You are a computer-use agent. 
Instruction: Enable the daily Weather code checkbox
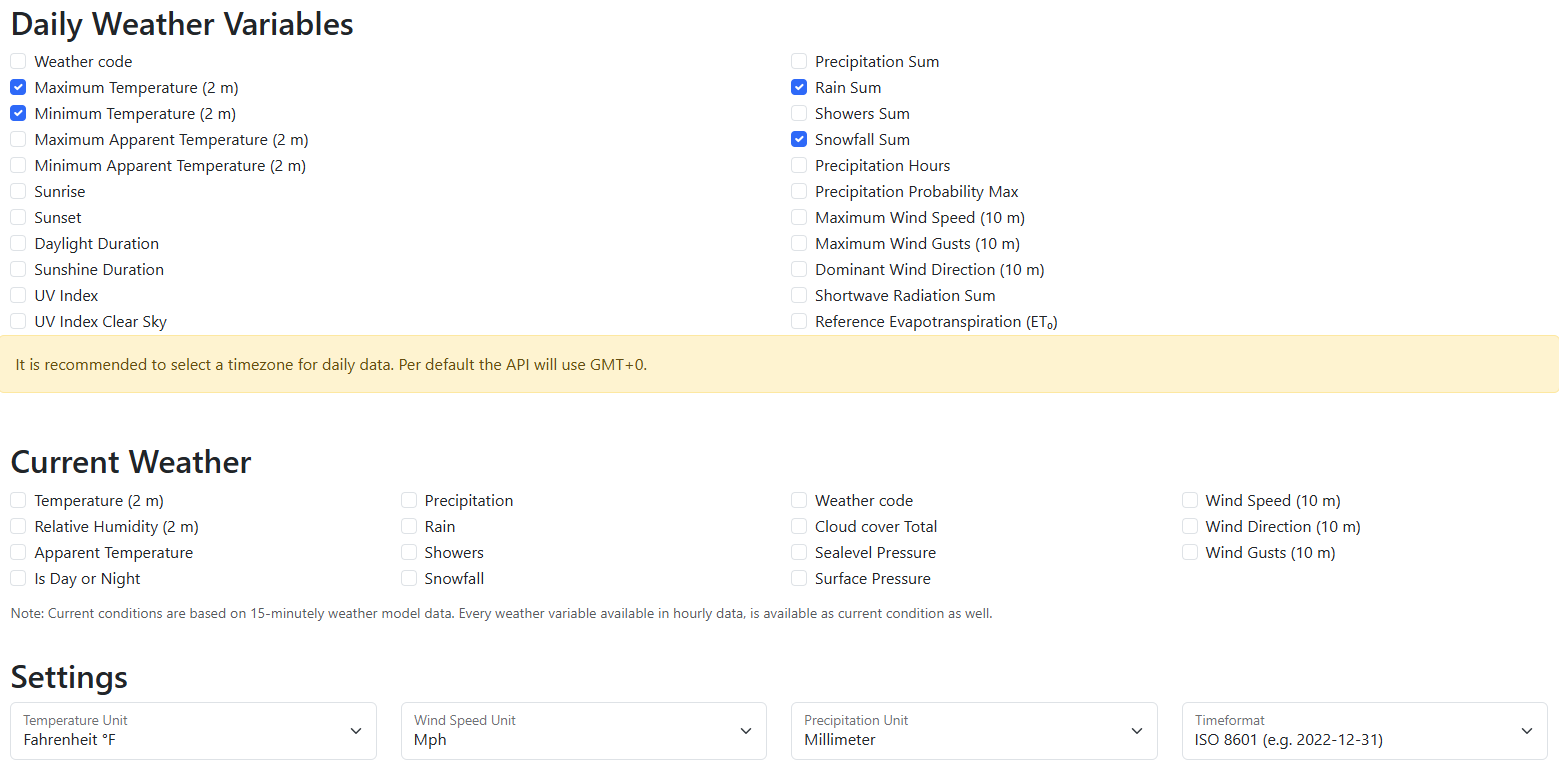point(18,62)
